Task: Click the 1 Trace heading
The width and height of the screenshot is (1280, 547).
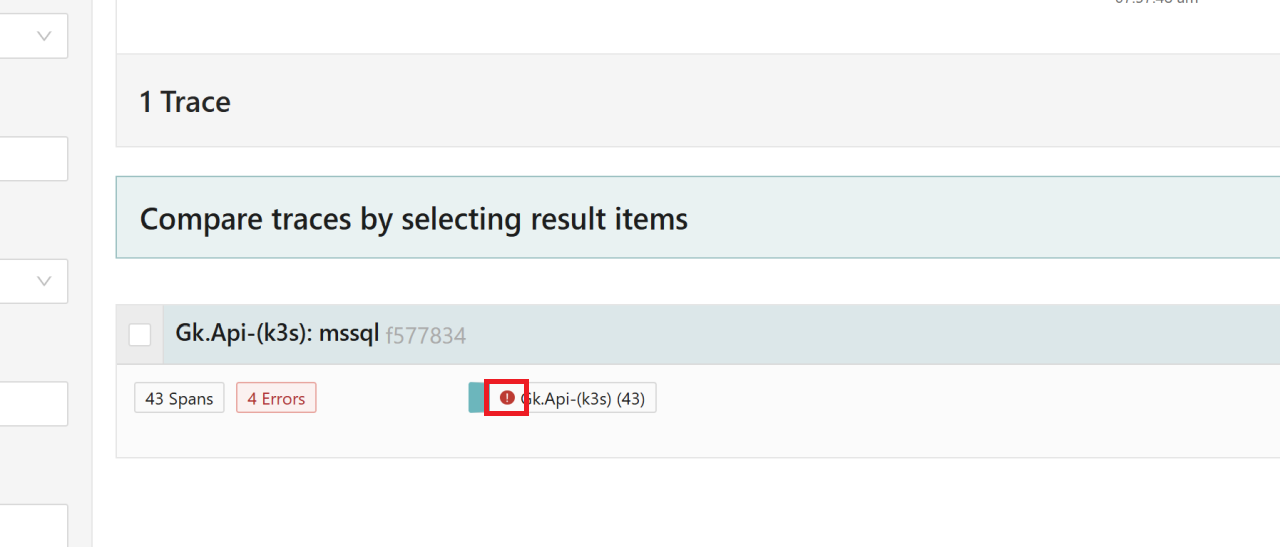Action: 185,102
